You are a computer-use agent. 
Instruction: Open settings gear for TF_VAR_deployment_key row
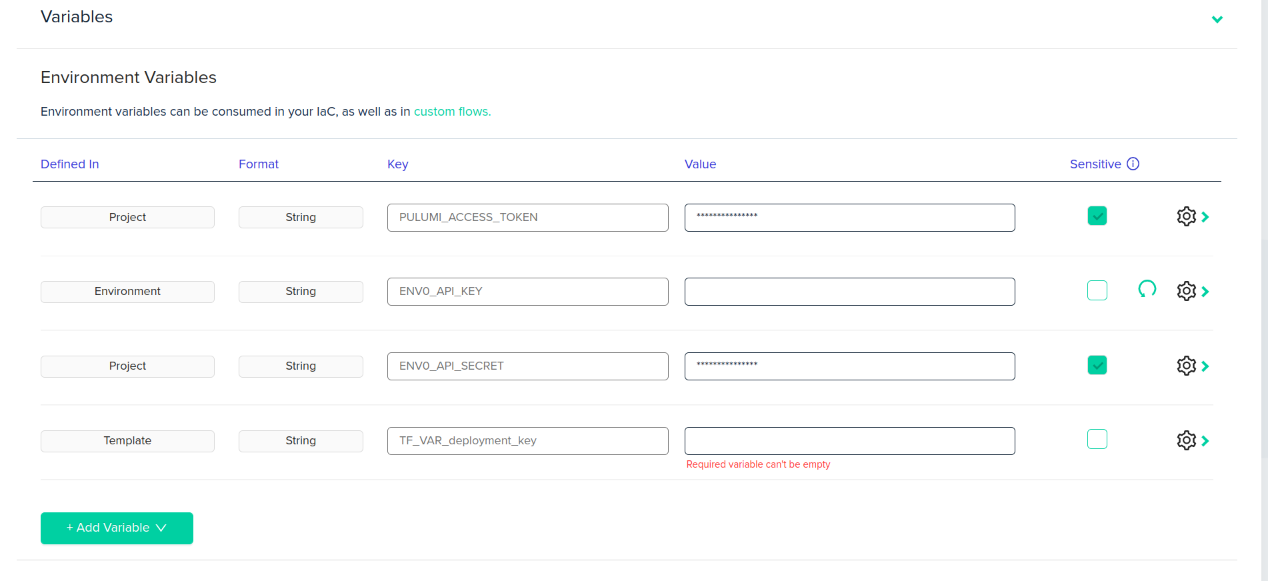point(1186,440)
